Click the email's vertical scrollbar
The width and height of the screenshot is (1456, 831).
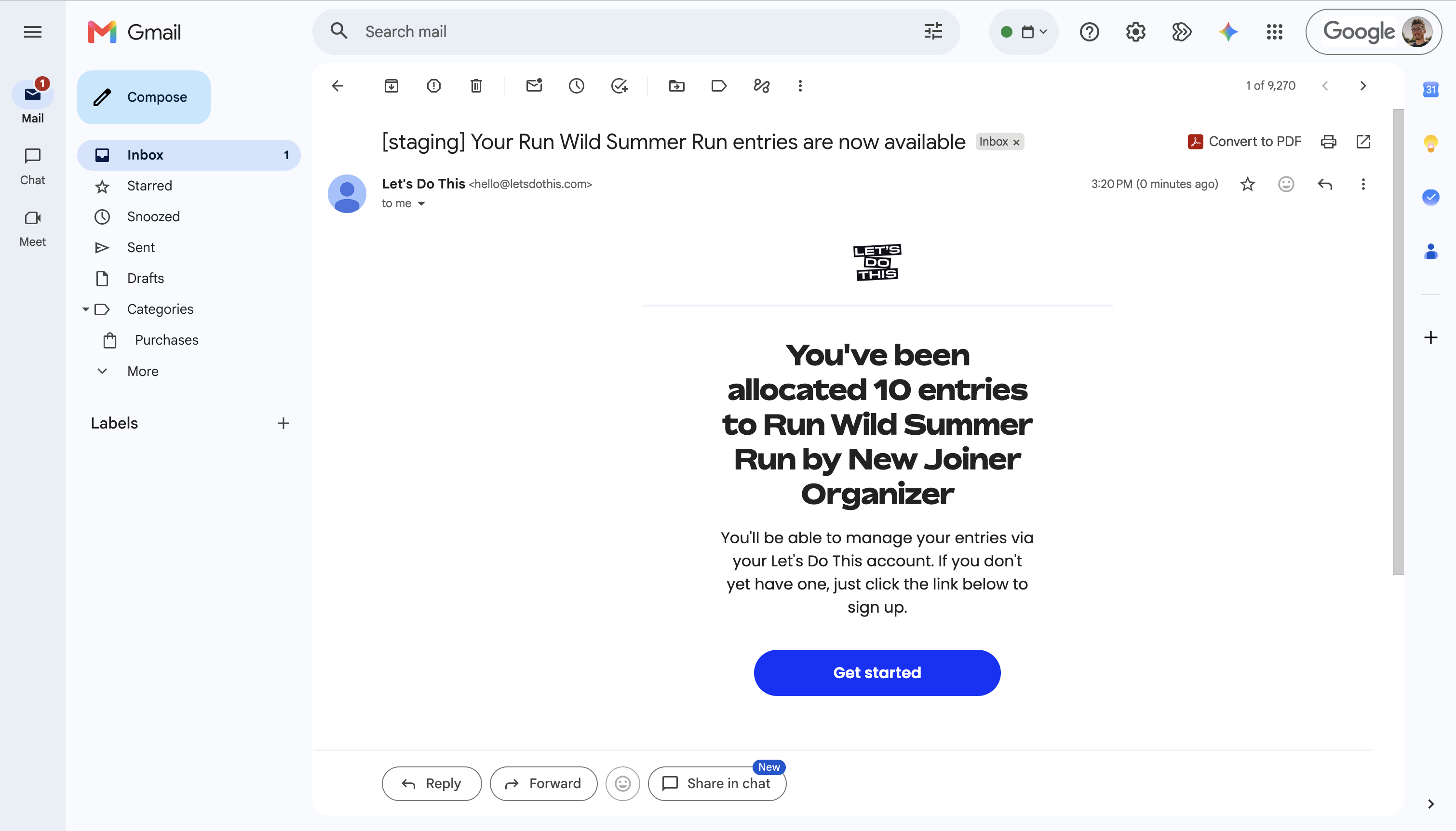pos(1398,342)
